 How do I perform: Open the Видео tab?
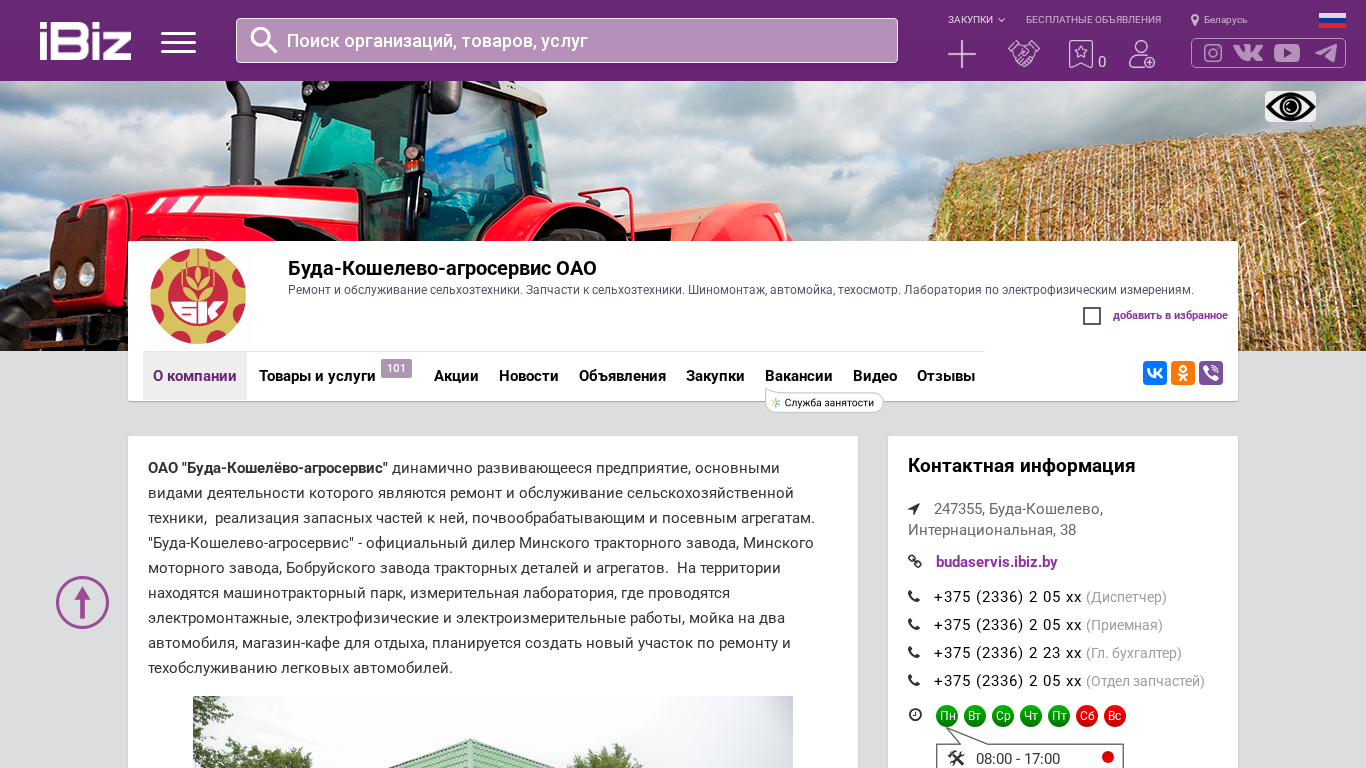click(x=875, y=376)
